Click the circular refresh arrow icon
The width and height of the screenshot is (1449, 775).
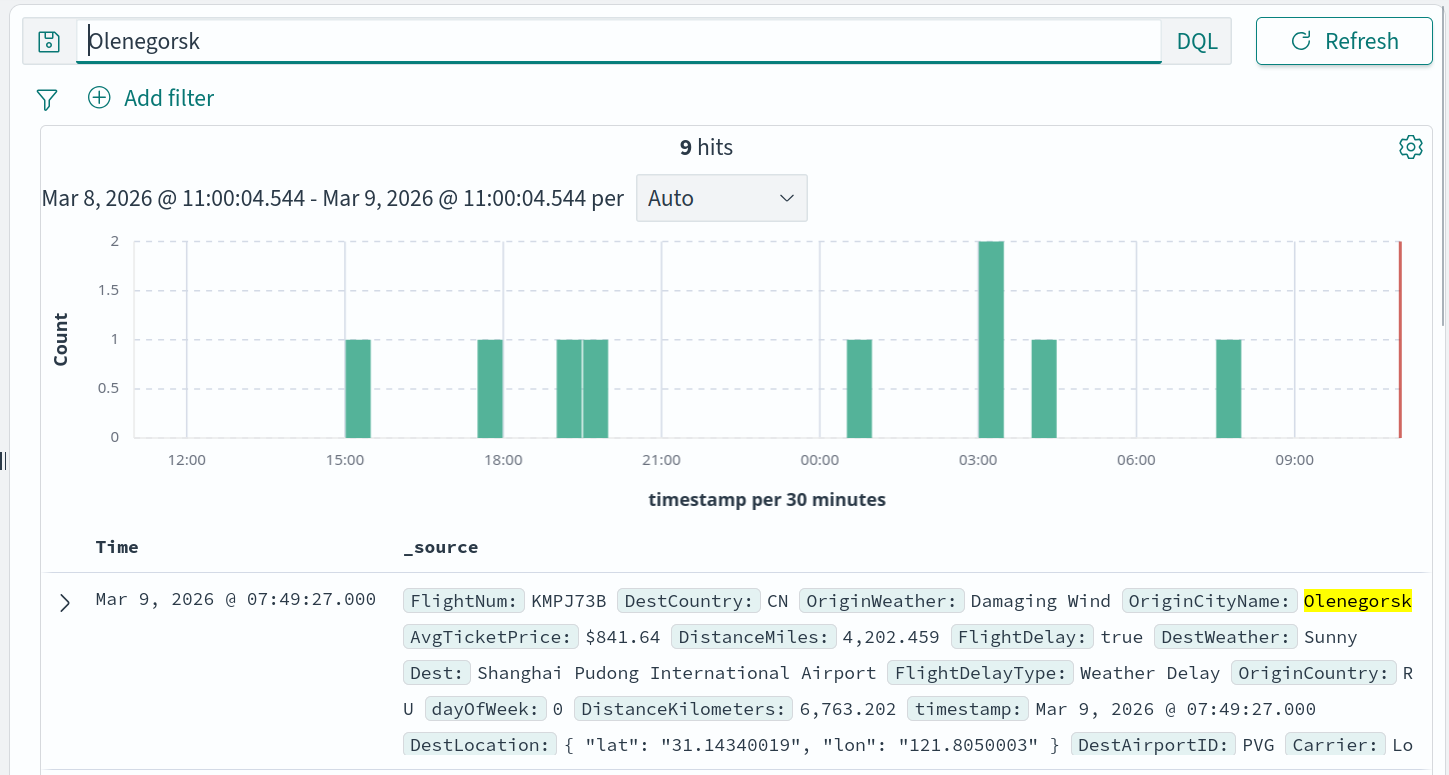(x=1301, y=41)
